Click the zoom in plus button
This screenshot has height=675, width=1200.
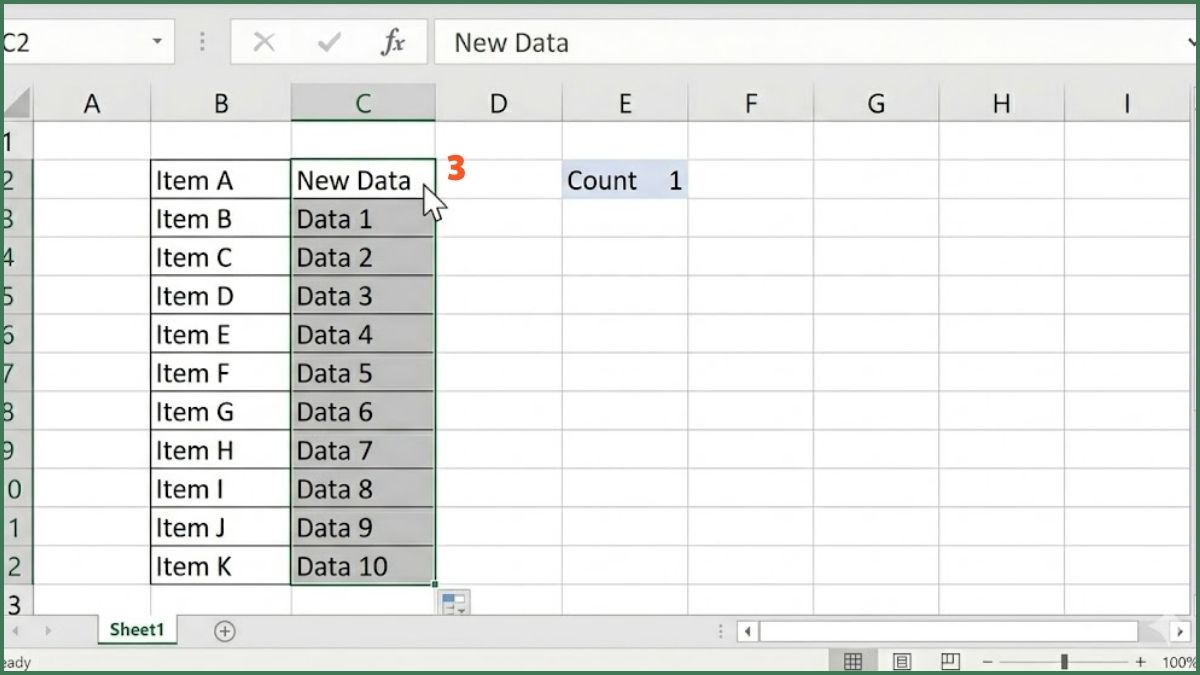click(x=1140, y=662)
